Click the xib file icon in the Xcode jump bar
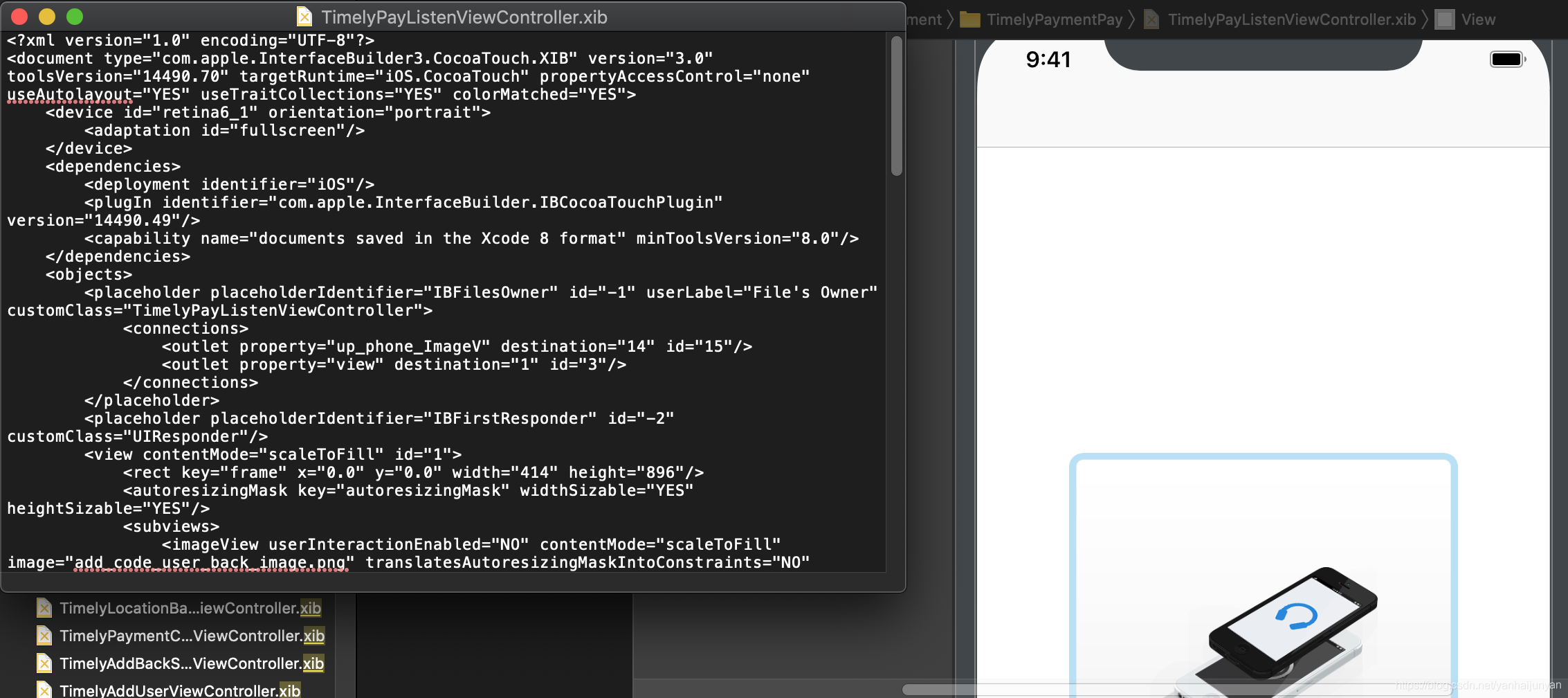1568x698 pixels. (1151, 19)
